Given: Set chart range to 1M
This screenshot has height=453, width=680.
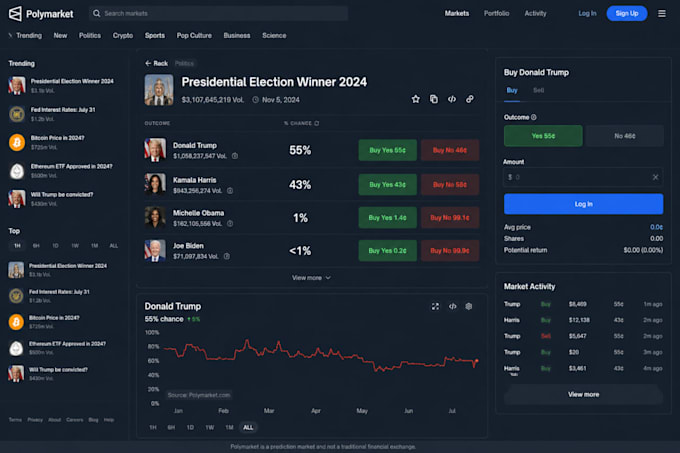Looking at the screenshot, I should (229, 427).
